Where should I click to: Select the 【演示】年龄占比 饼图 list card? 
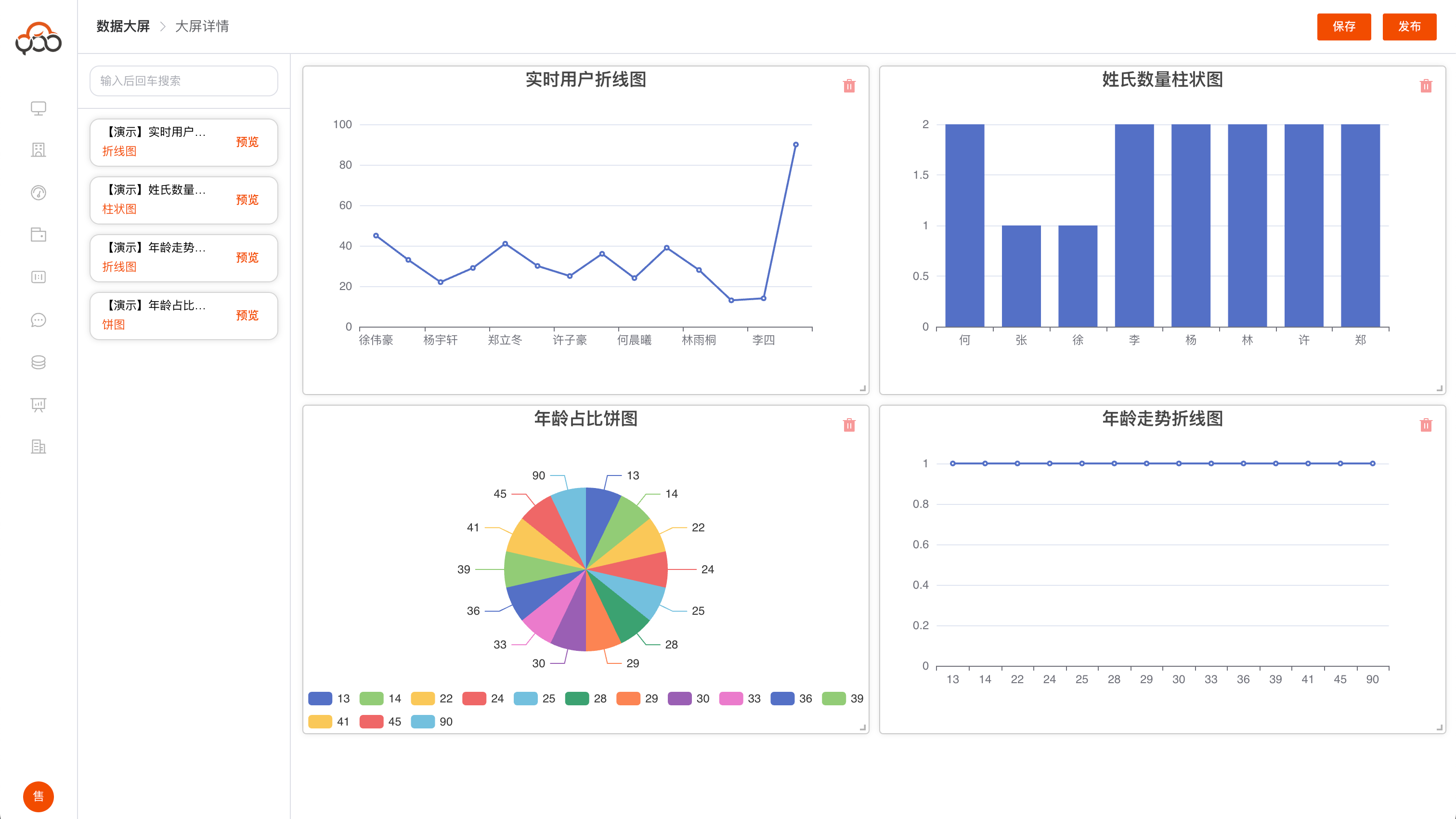pos(164,315)
